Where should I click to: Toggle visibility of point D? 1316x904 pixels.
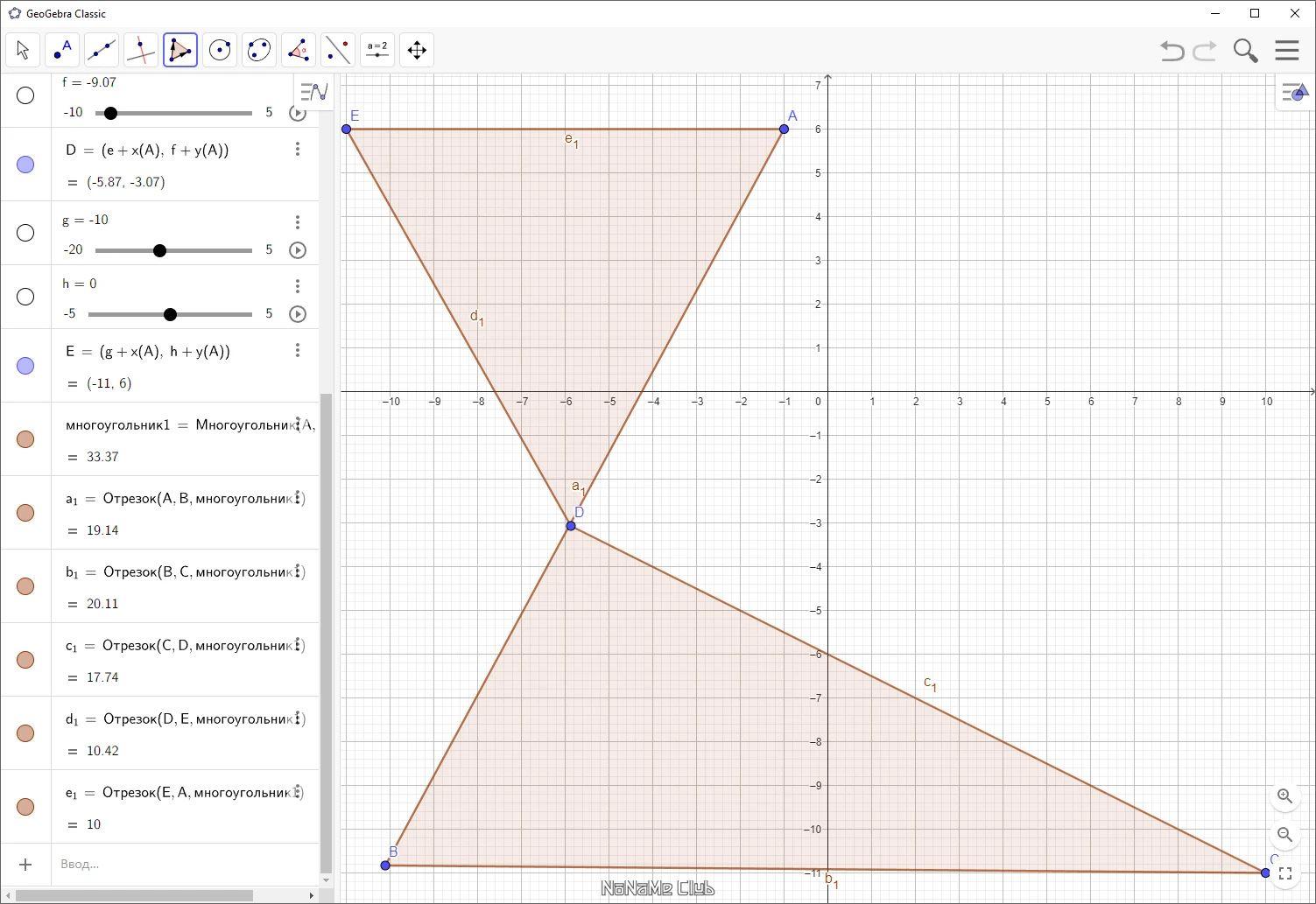25,165
